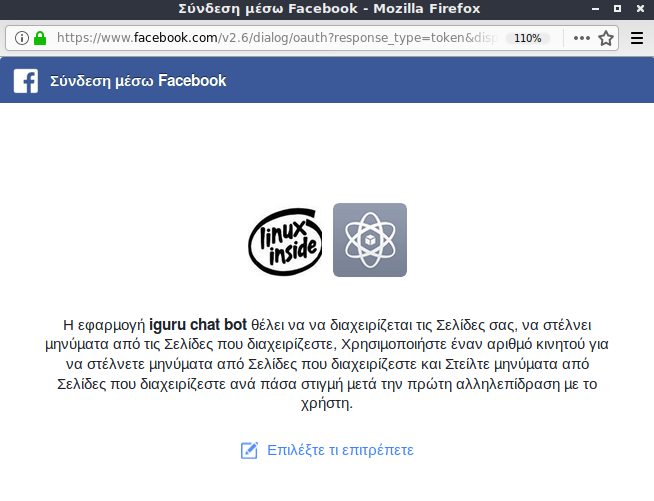The width and height of the screenshot is (654, 501).
Task: Click the green secure connection padlock
Action: [x=40, y=38]
